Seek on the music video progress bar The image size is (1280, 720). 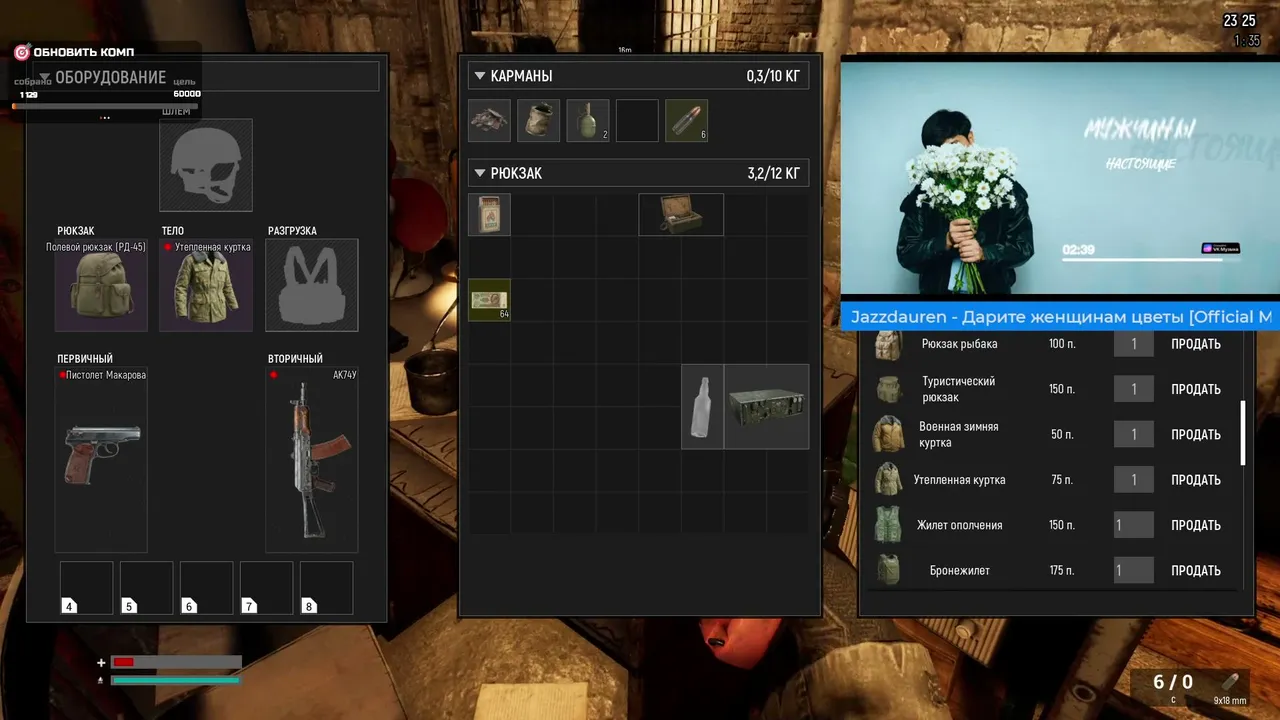(x=1150, y=259)
